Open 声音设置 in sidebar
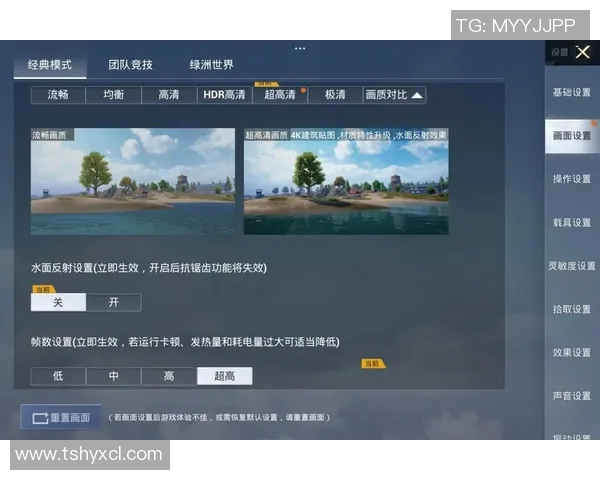The image size is (600, 480). pos(572,396)
